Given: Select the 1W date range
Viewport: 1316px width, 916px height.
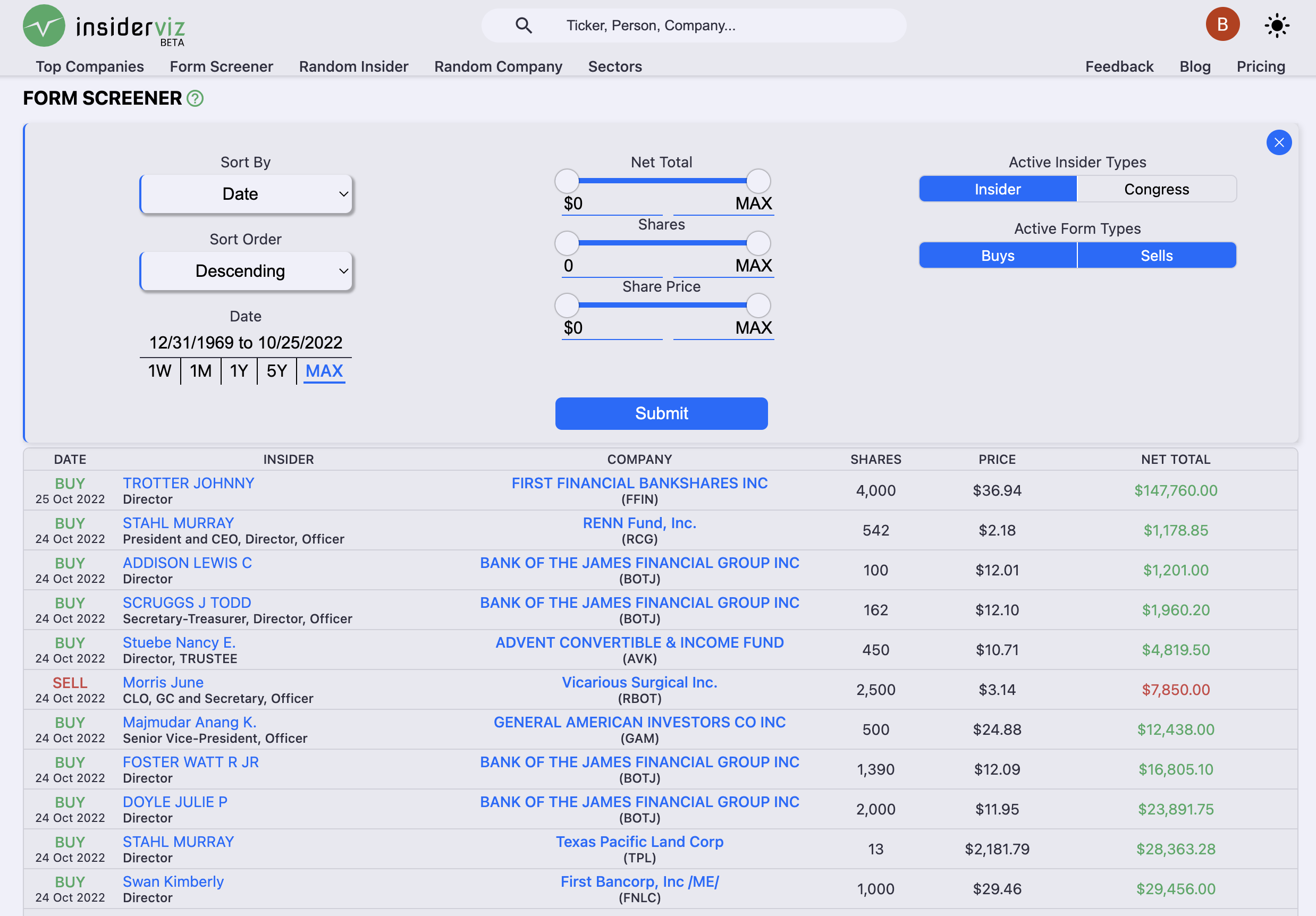Looking at the screenshot, I should coord(160,371).
